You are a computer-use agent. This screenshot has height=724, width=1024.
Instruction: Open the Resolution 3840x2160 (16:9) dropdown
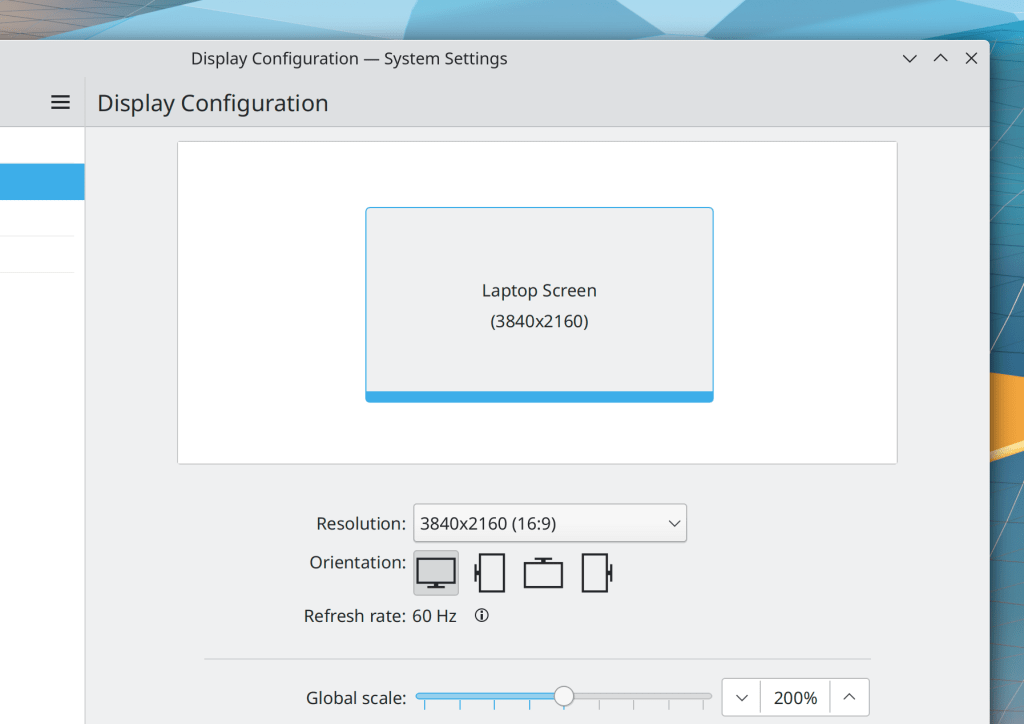[549, 523]
